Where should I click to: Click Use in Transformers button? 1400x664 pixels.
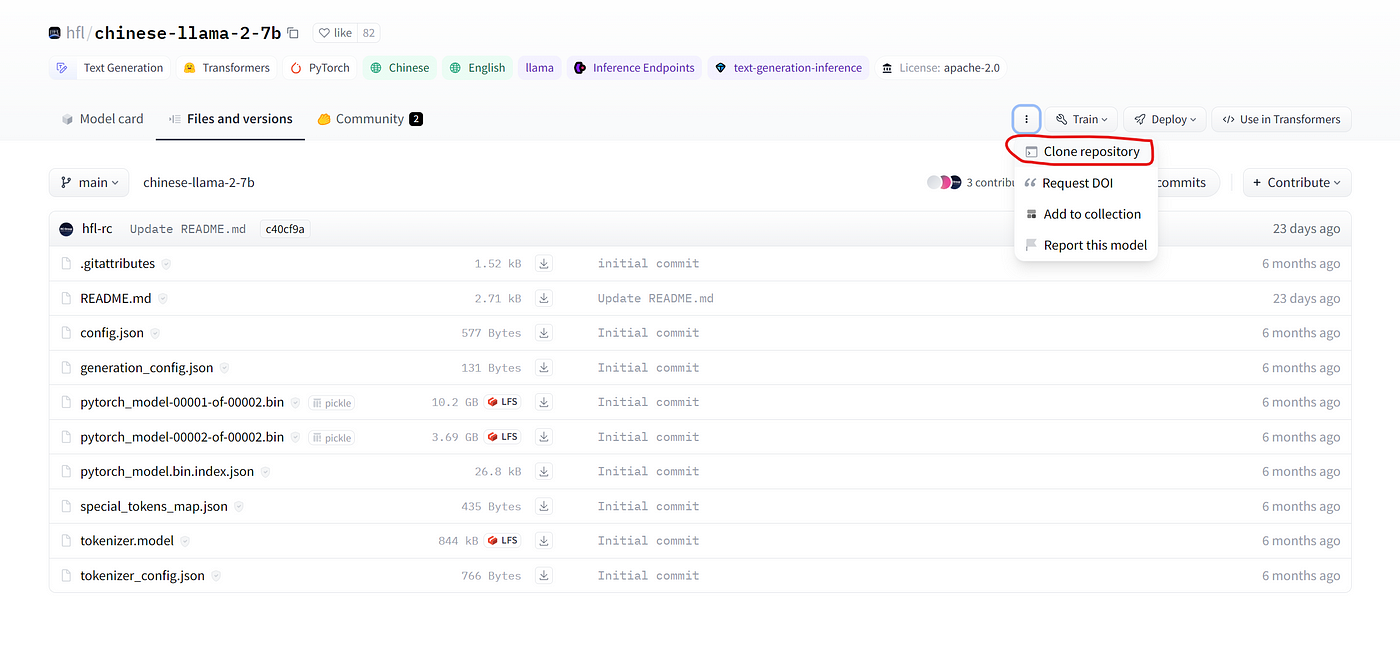point(1281,119)
